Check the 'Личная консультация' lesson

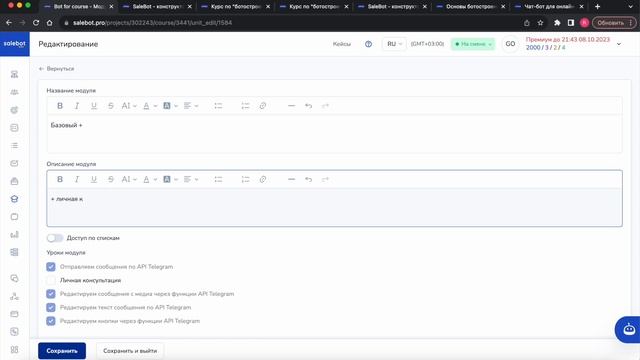(x=51, y=280)
